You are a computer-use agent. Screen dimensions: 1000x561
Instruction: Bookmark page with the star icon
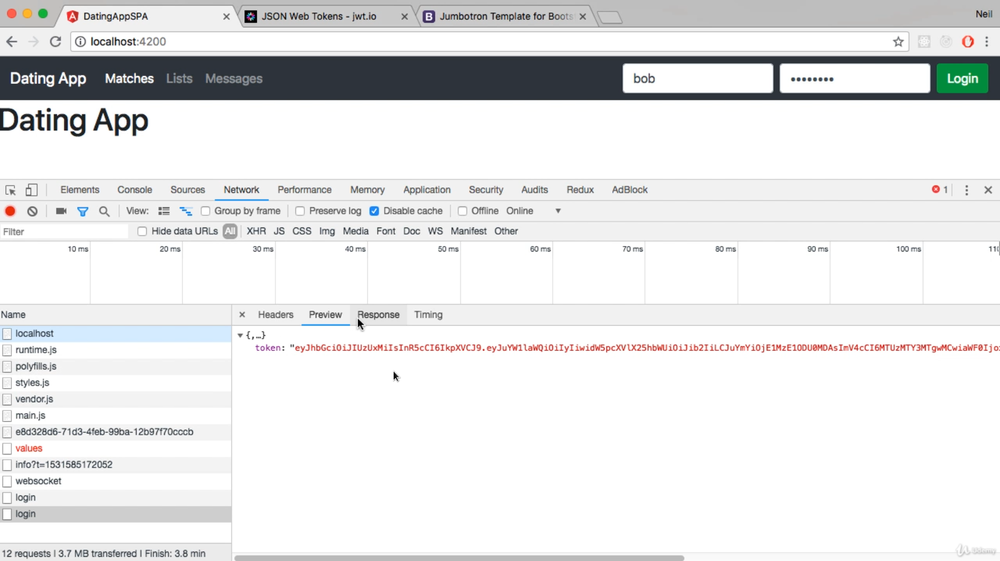click(898, 41)
